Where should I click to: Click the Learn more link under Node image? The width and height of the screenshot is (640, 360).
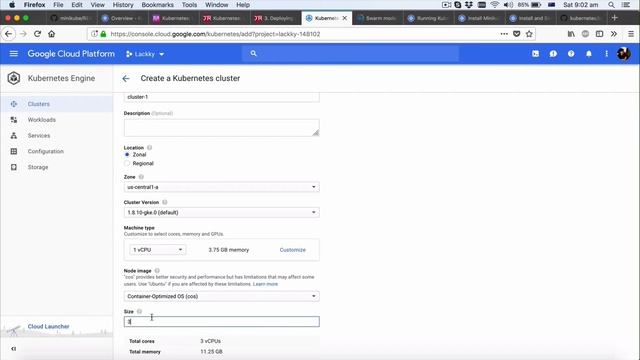(x=265, y=284)
